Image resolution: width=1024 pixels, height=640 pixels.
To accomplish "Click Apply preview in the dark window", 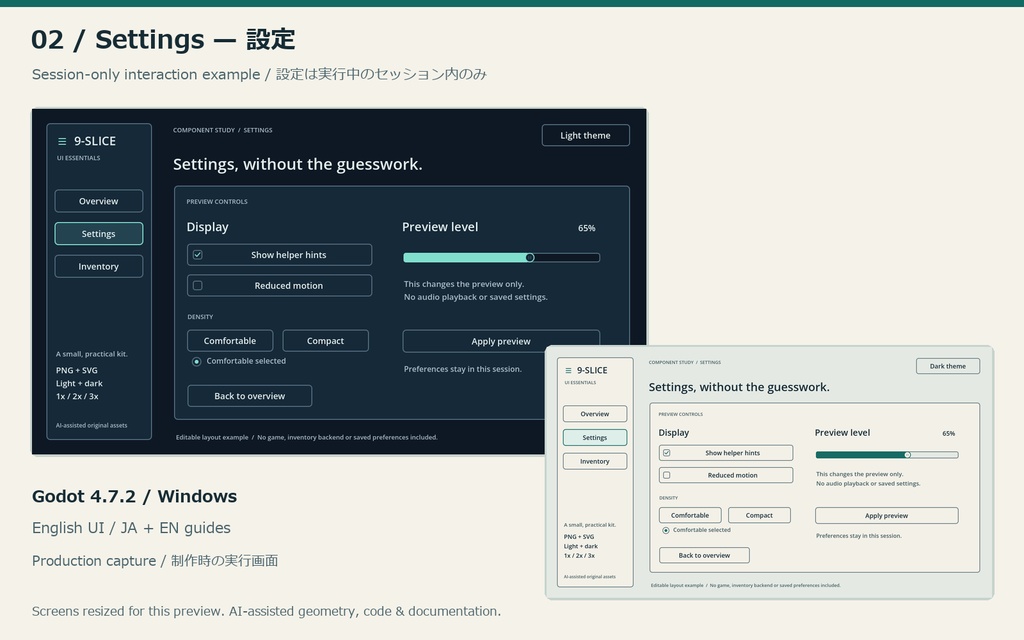I will tap(501, 341).
